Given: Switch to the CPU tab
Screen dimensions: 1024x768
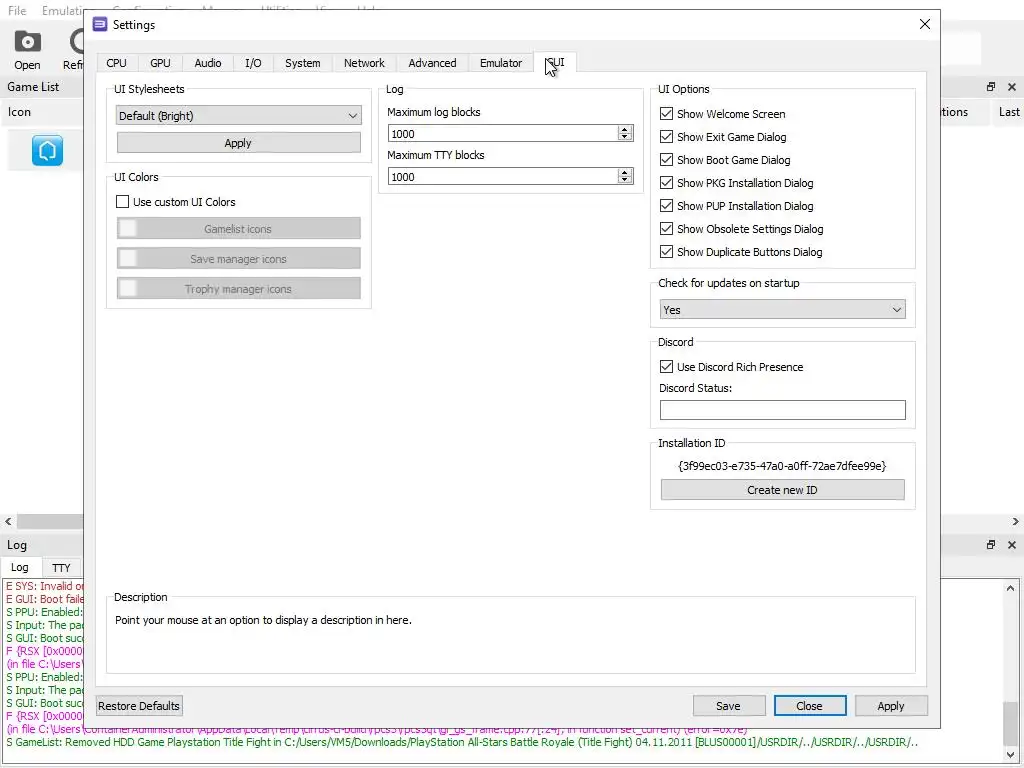Looking at the screenshot, I should [x=116, y=63].
